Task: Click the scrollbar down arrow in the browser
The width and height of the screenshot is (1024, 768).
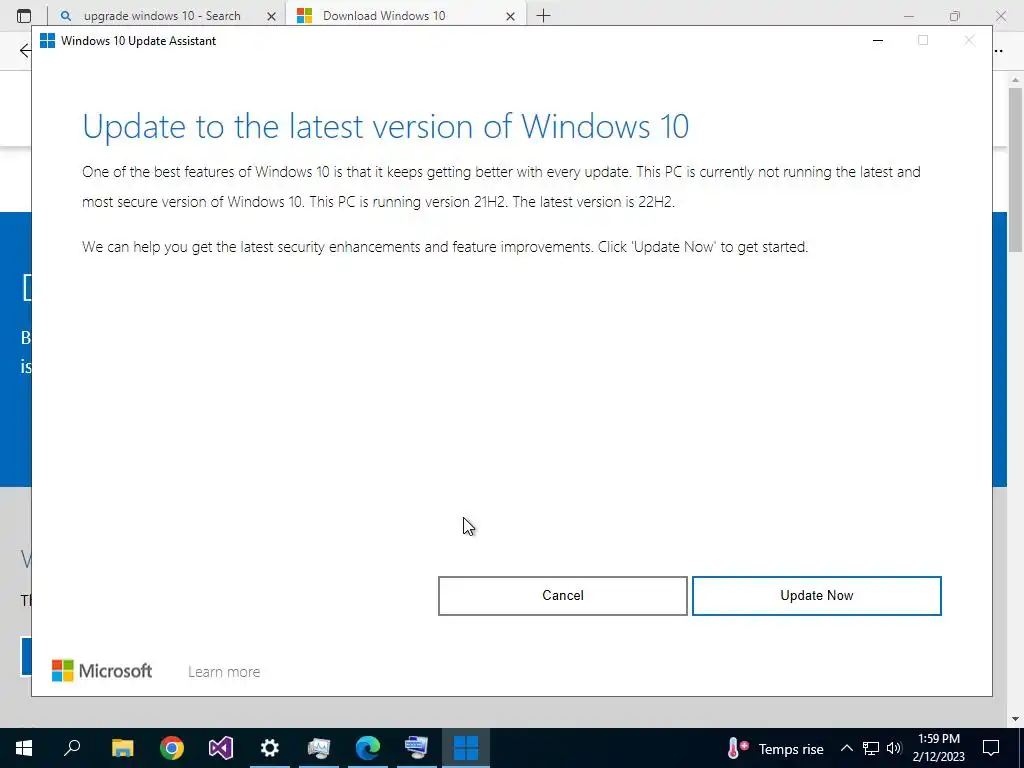Action: (x=1016, y=719)
